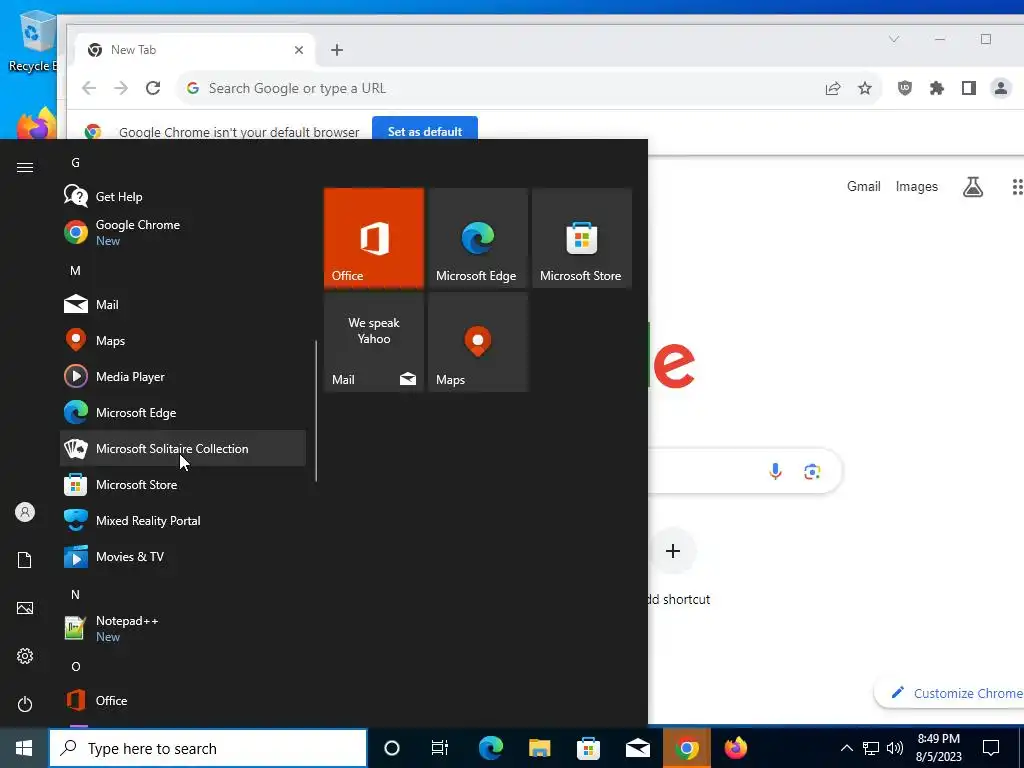Open the network status tray icon
Viewport: 1024px width, 768px height.
click(871, 748)
